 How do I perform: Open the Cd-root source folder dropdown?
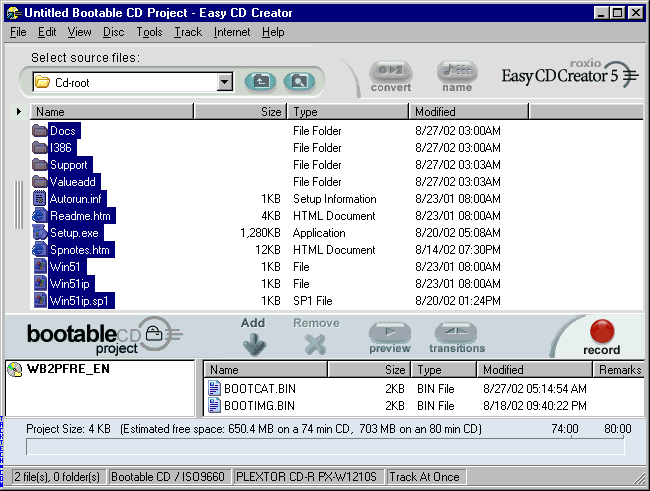224,82
